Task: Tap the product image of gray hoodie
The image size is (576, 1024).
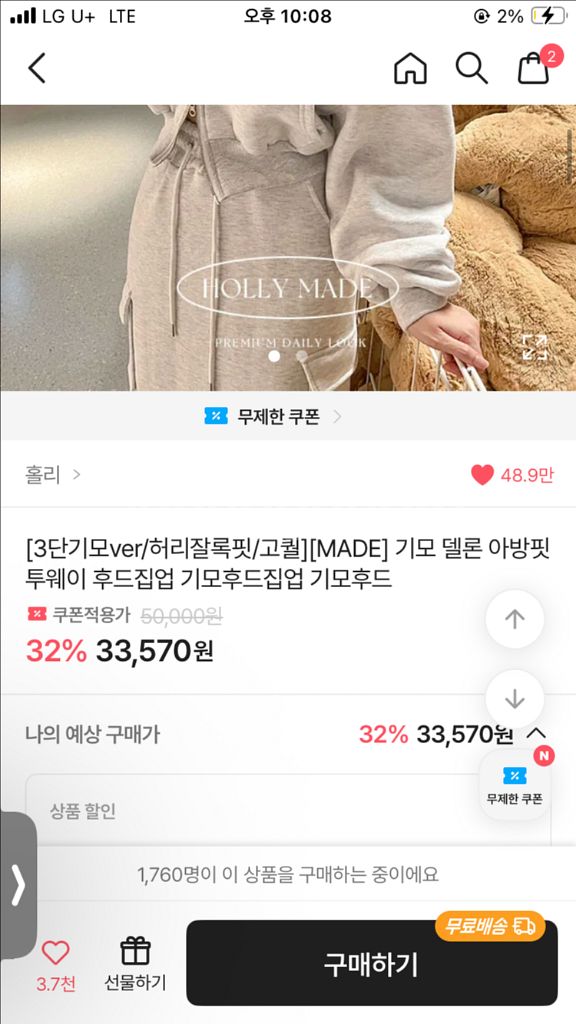Action: click(x=288, y=248)
